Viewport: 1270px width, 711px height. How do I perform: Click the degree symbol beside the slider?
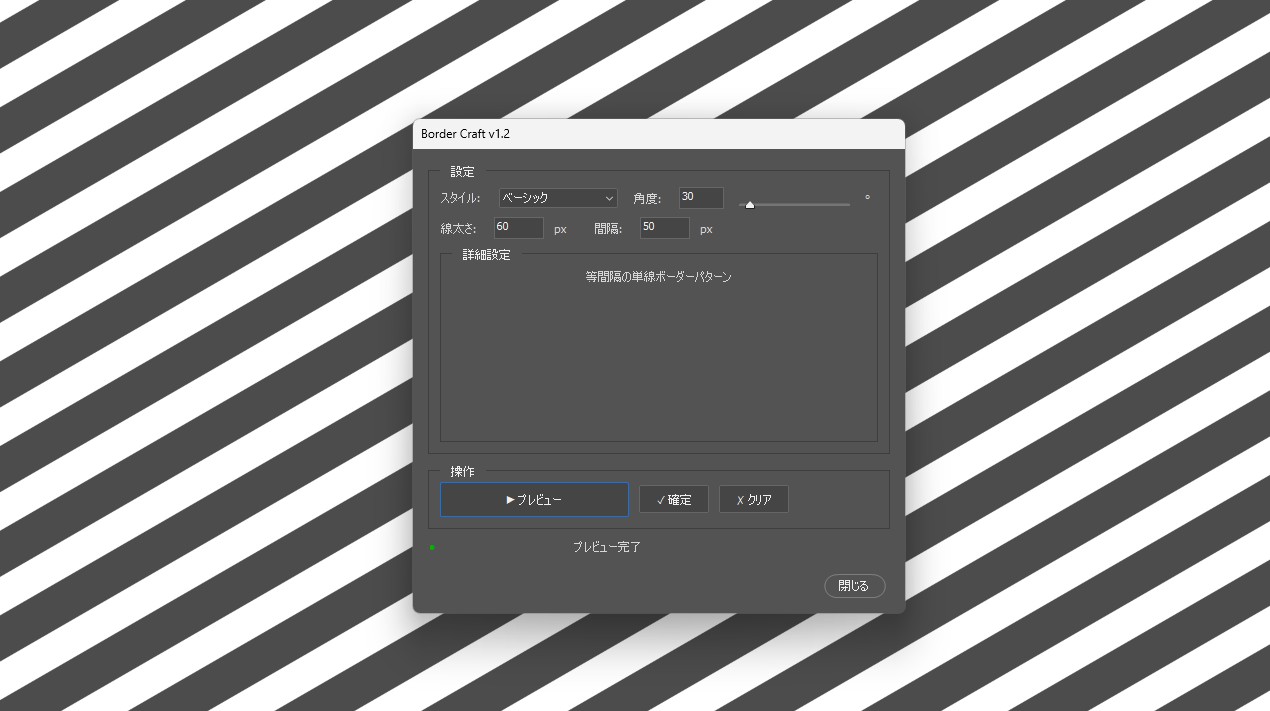[867, 198]
